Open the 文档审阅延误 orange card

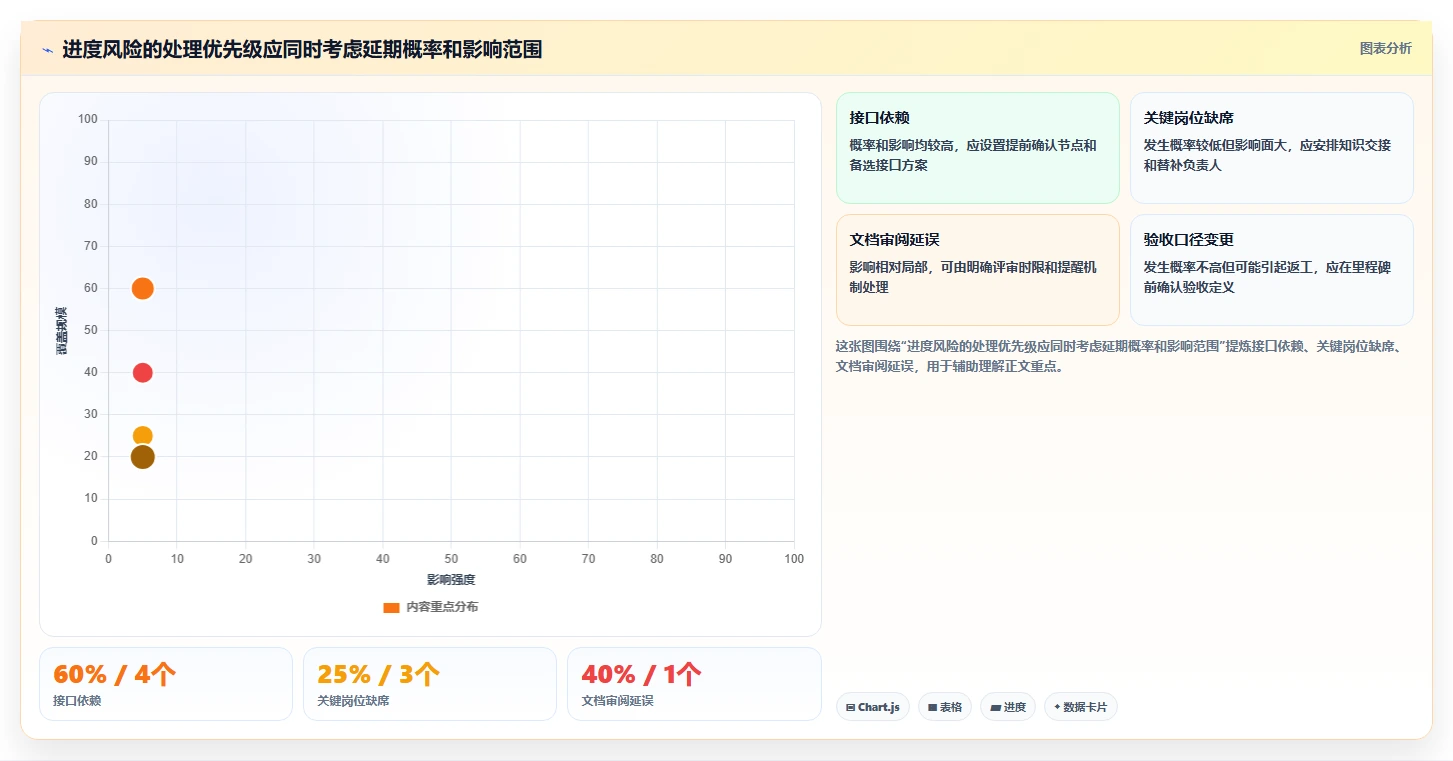pos(977,270)
